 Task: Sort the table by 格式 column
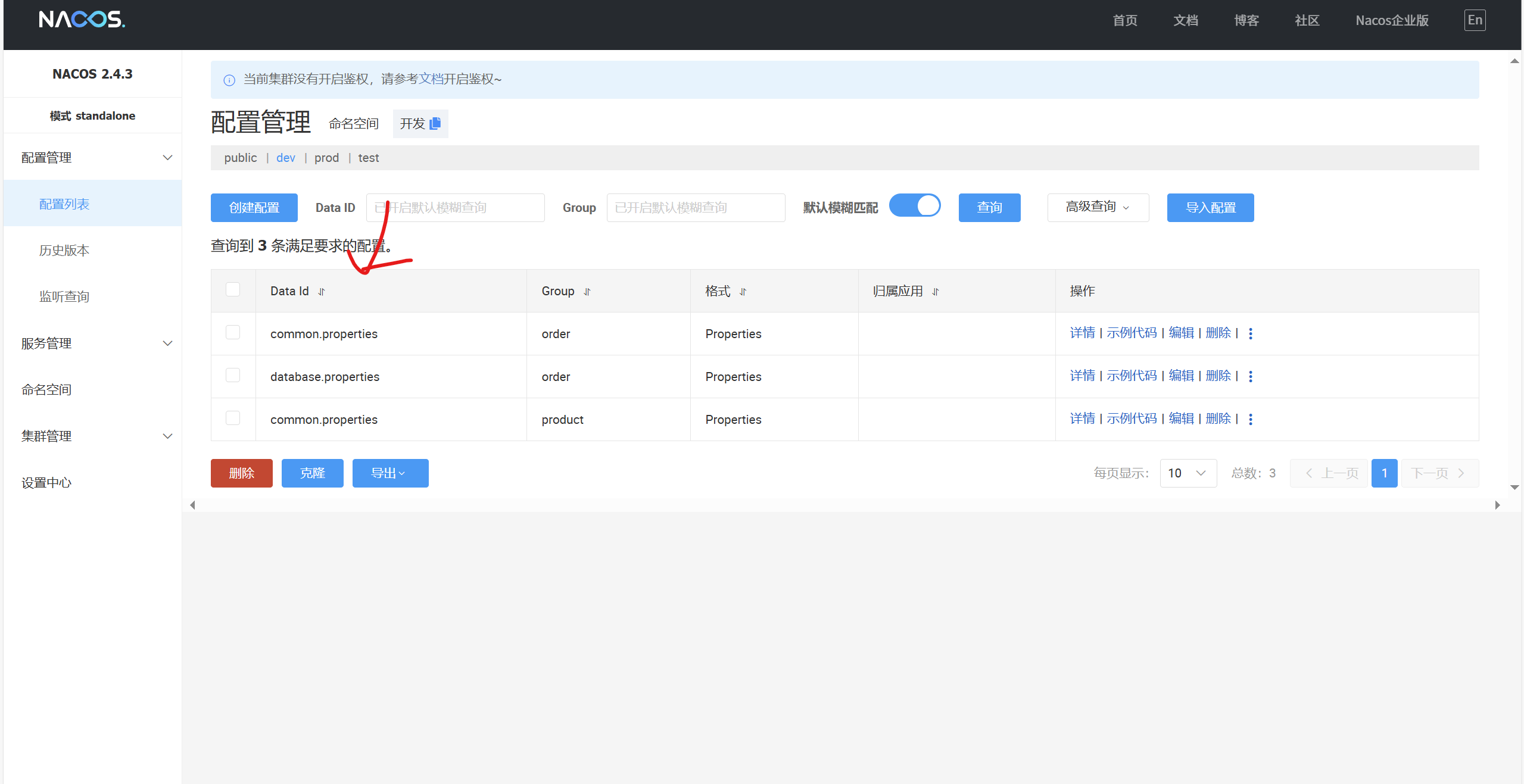point(743,292)
